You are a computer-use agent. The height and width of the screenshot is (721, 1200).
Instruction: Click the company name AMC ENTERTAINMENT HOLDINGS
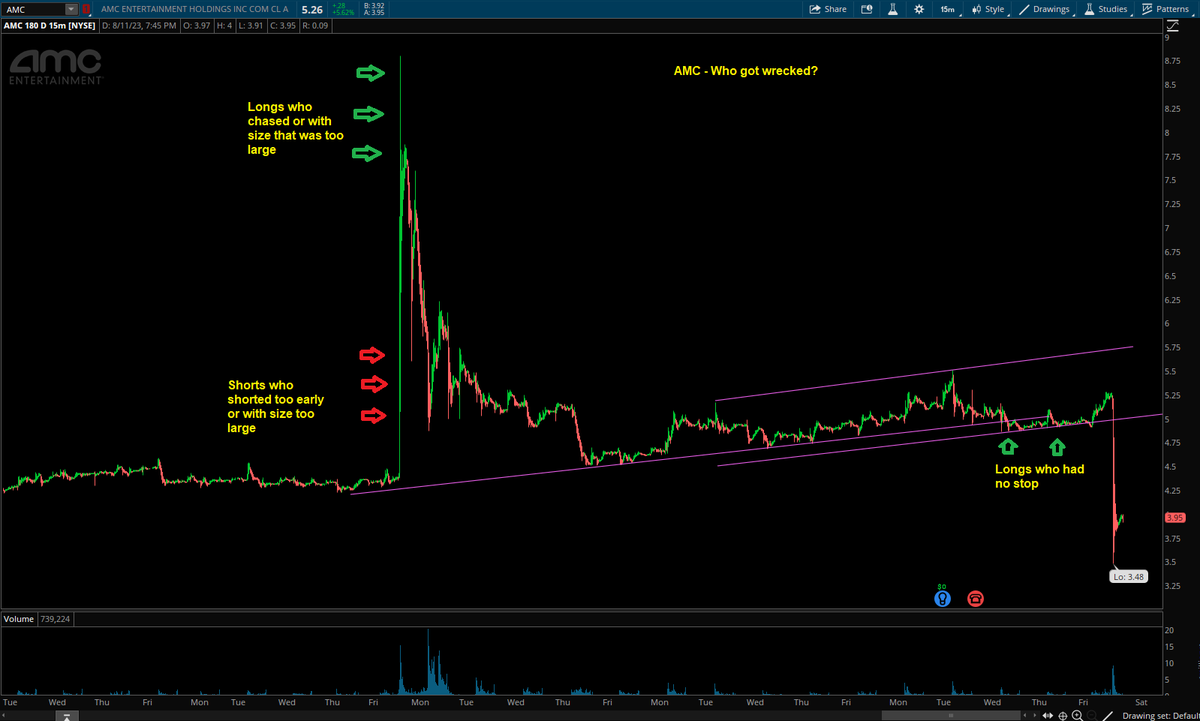click(197, 10)
